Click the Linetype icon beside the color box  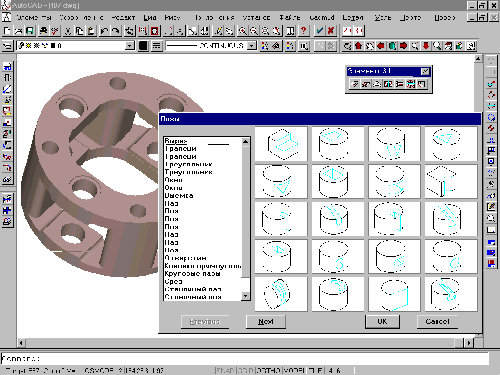(156, 46)
